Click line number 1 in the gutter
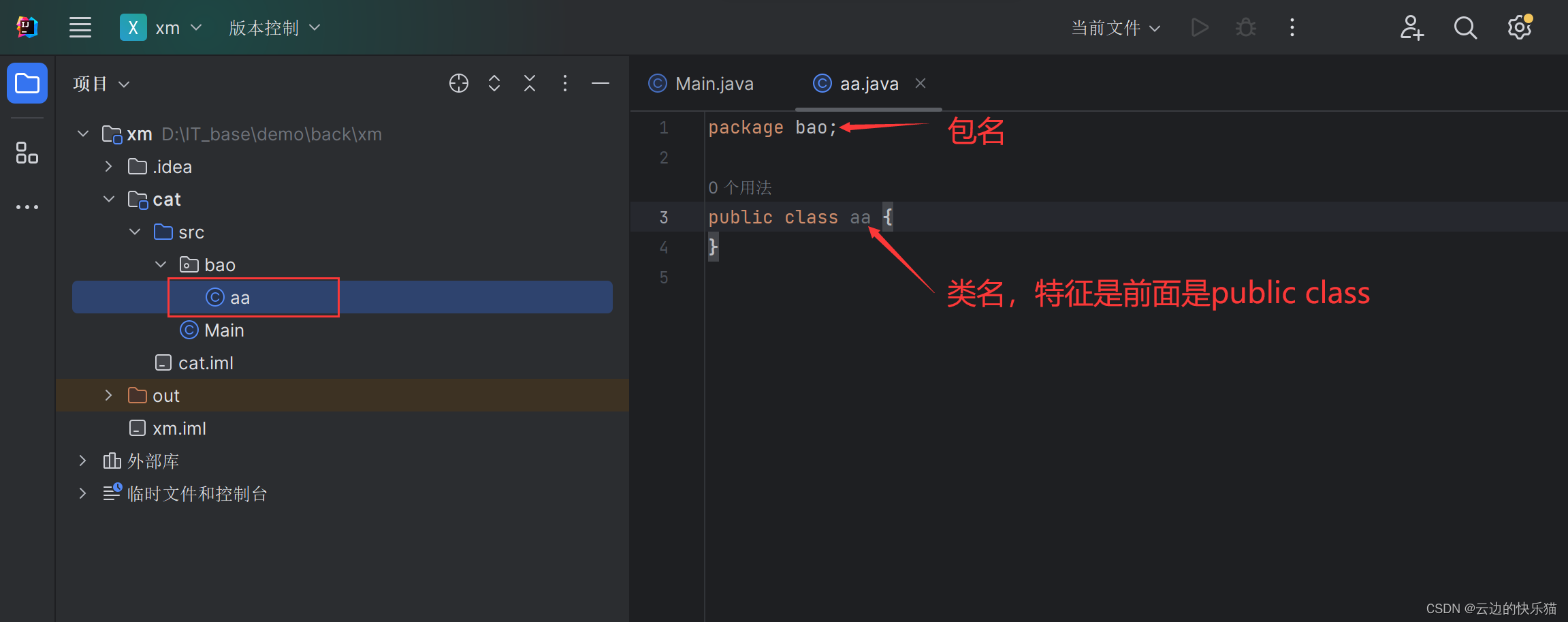 664,127
